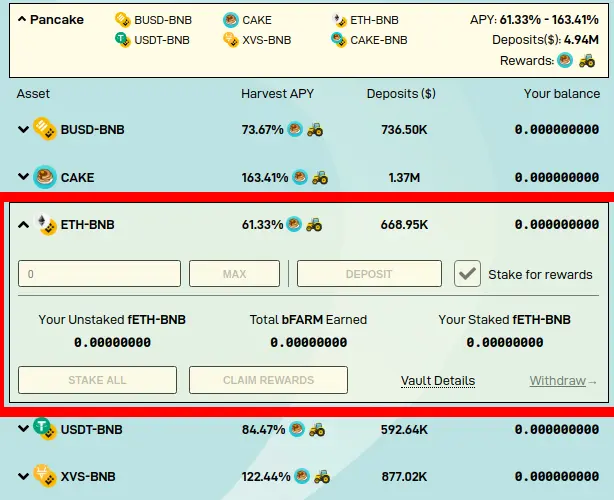The width and height of the screenshot is (614, 500).
Task: Click the tractor FARM icon next to 73.67%
Action: (x=315, y=129)
